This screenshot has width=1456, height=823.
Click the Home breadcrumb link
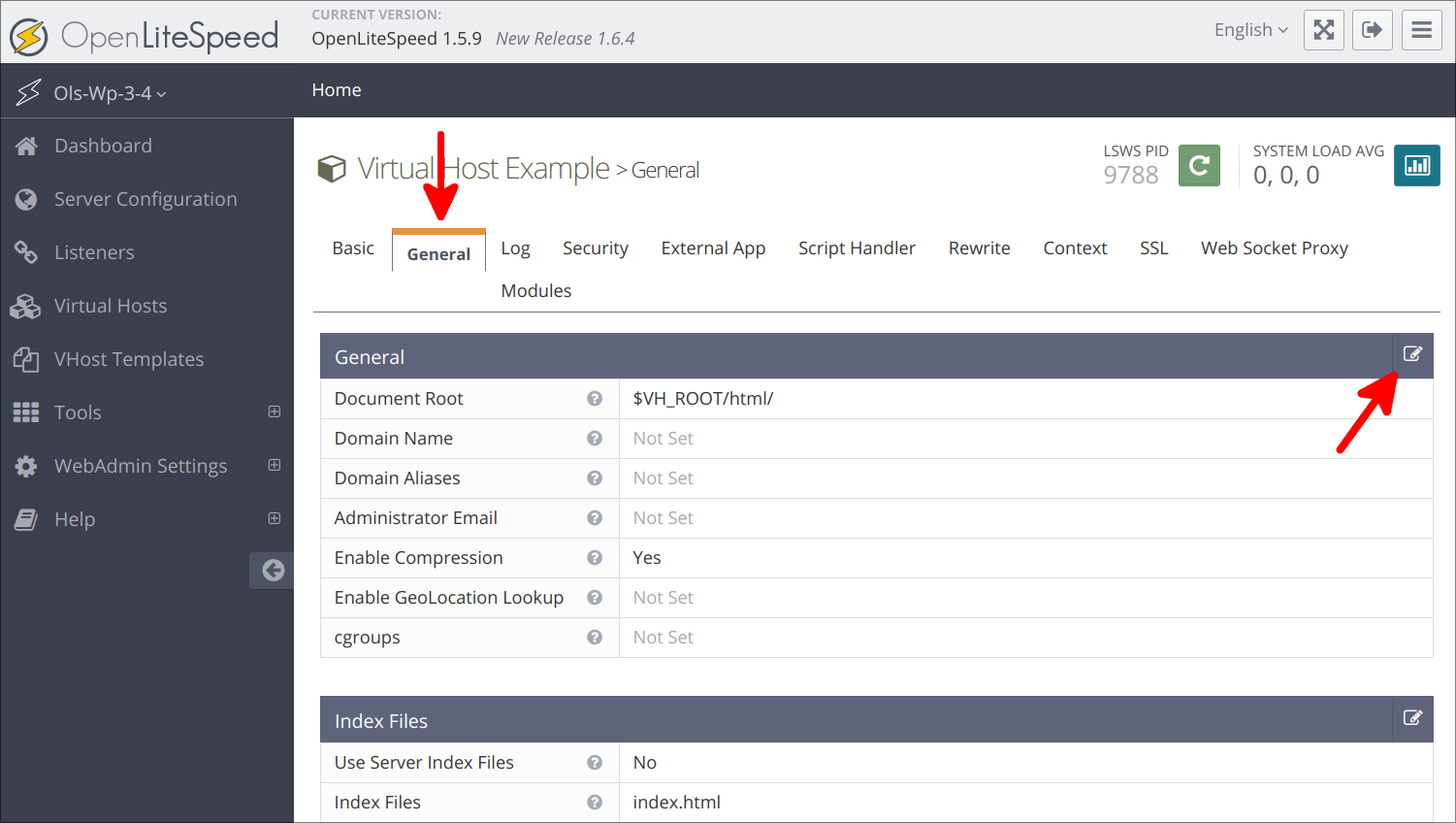click(337, 90)
